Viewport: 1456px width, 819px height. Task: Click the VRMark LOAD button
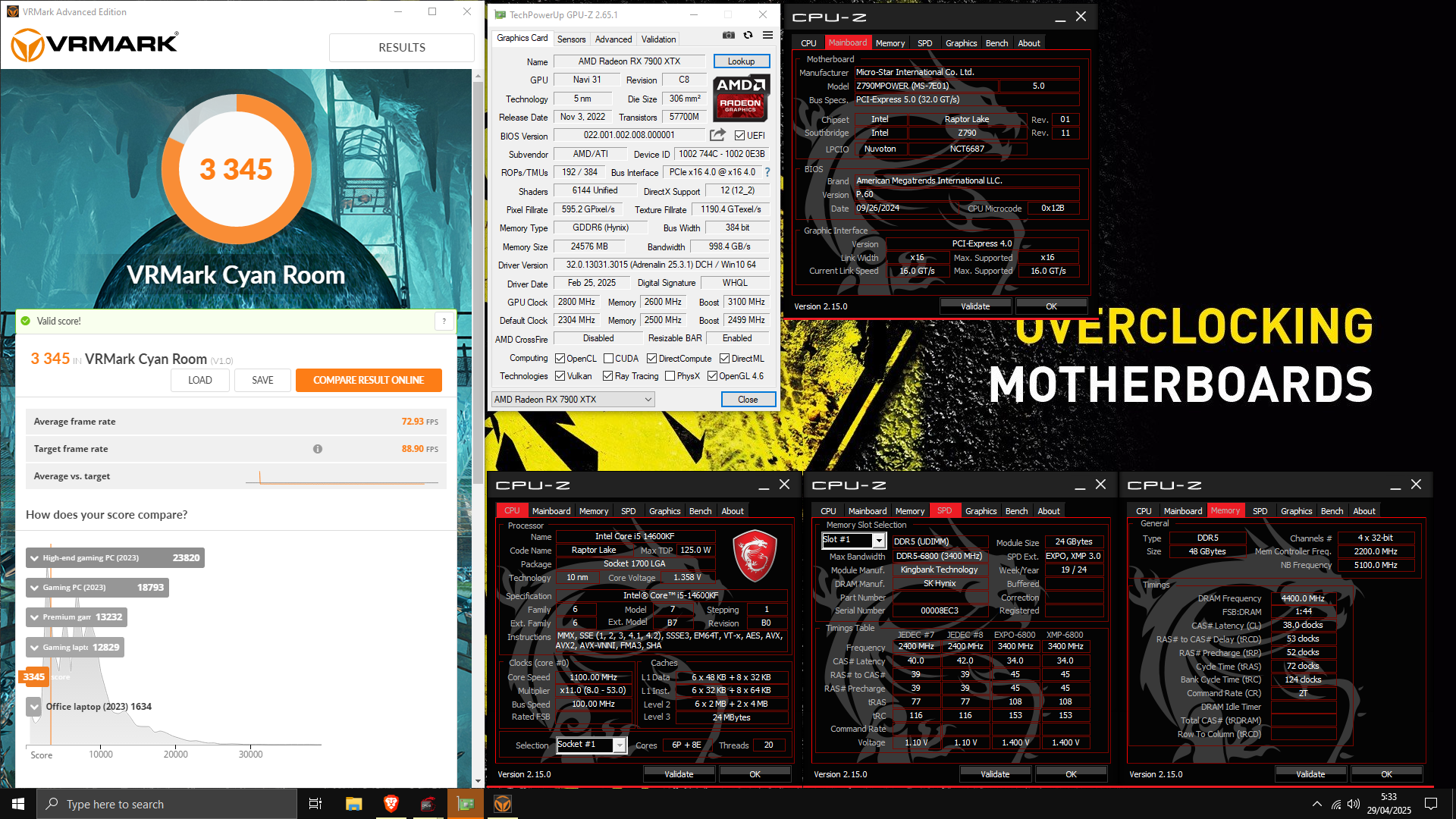pos(200,380)
